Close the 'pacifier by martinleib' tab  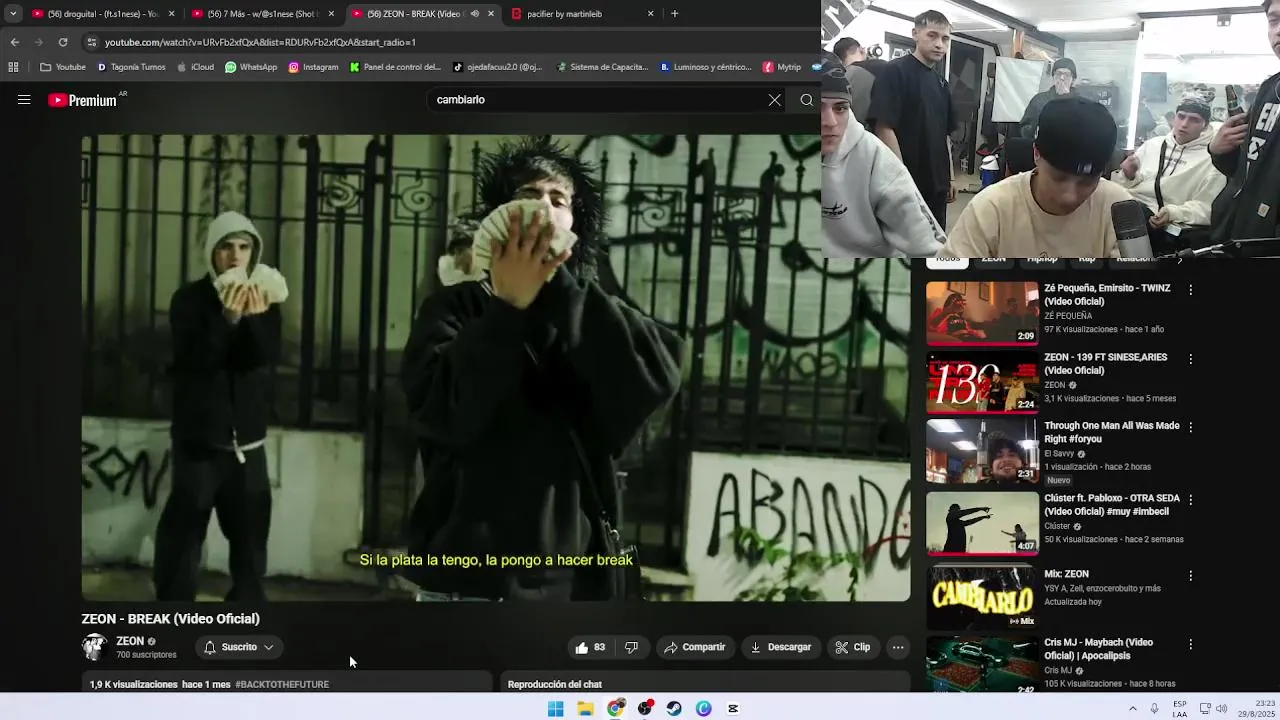tap(651, 14)
